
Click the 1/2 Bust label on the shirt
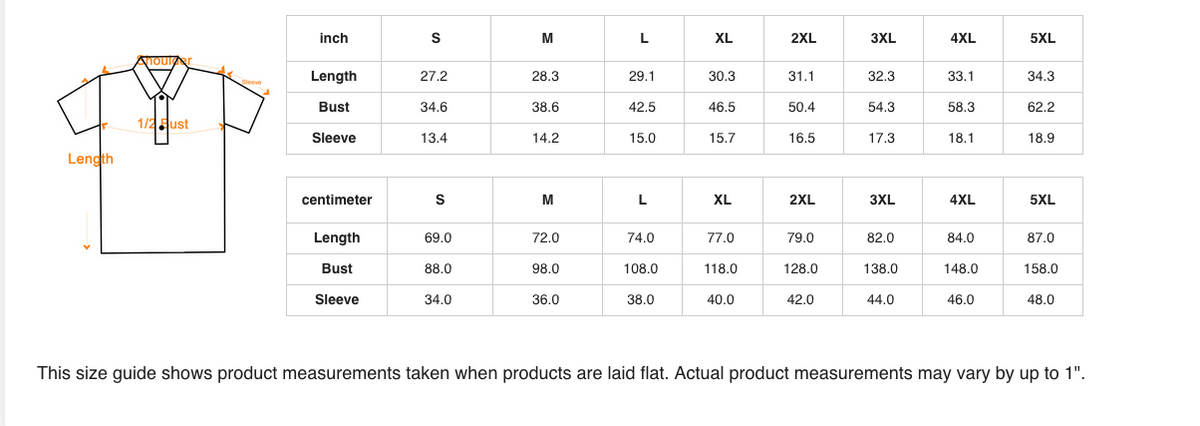pyautogui.click(x=162, y=125)
